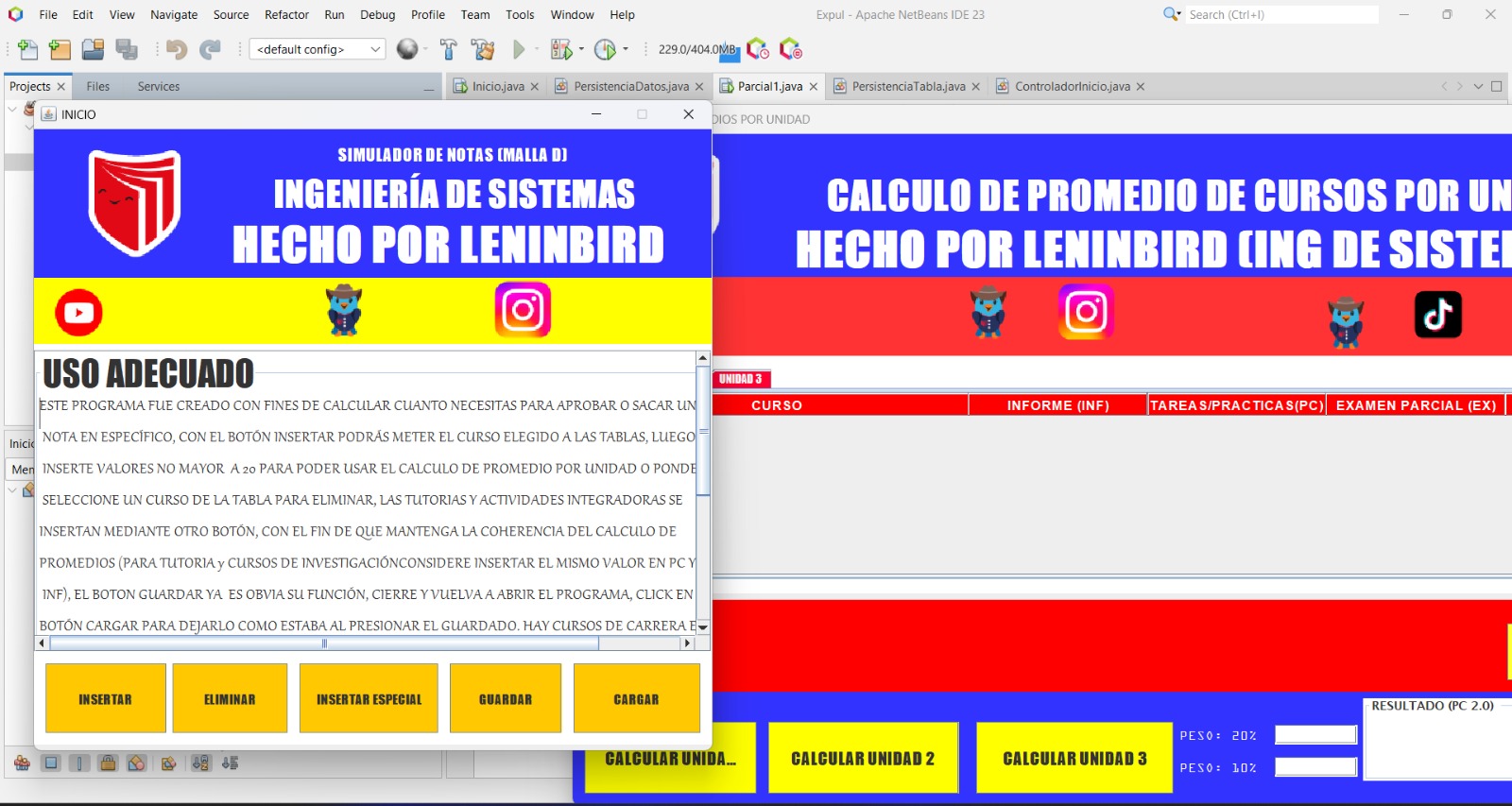Click the Open Project toolbar icon
The height and width of the screenshot is (806, 1512).
93,49
